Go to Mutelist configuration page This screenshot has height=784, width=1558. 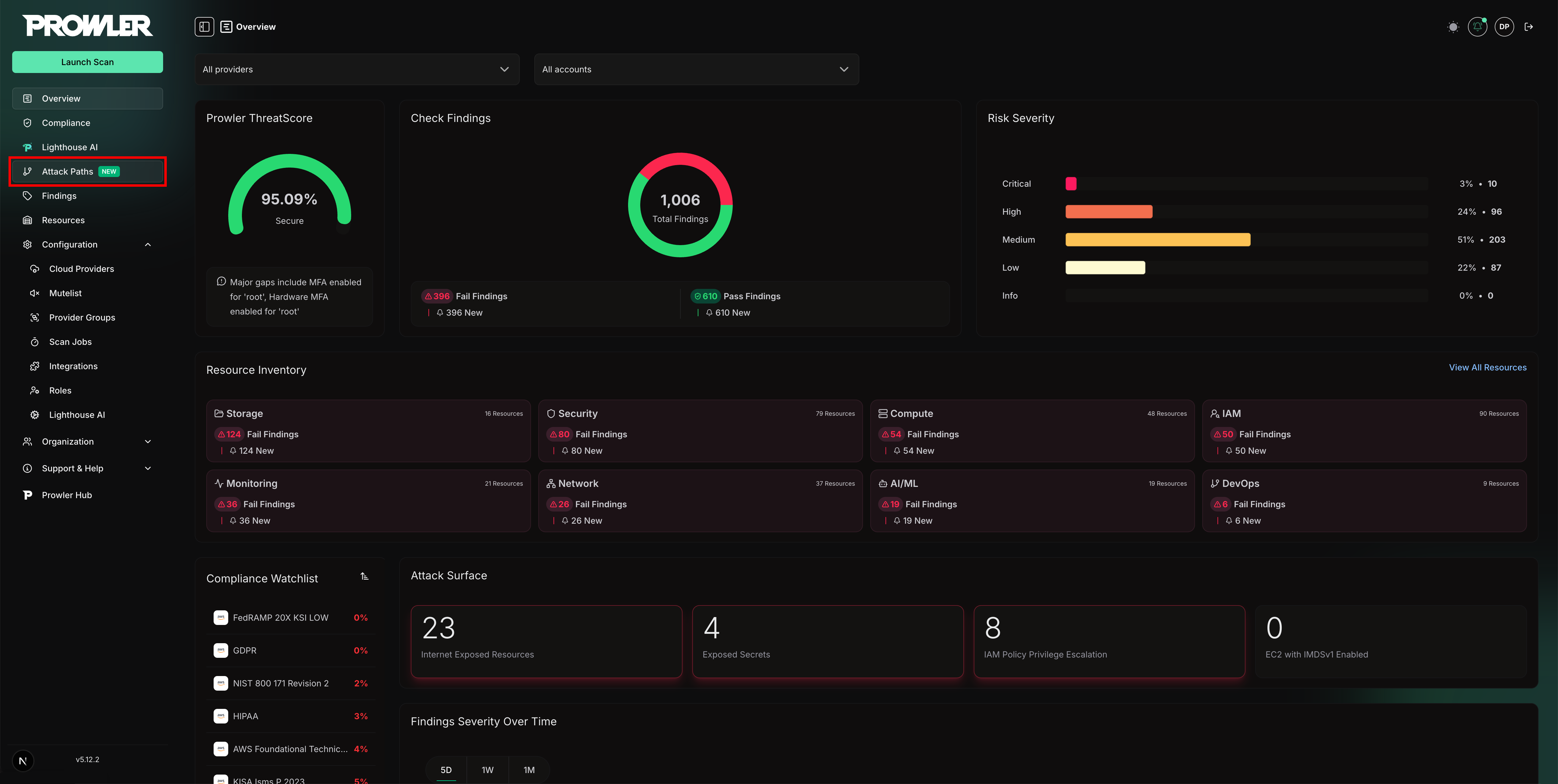pyautogui.click(x=65, y=293)
